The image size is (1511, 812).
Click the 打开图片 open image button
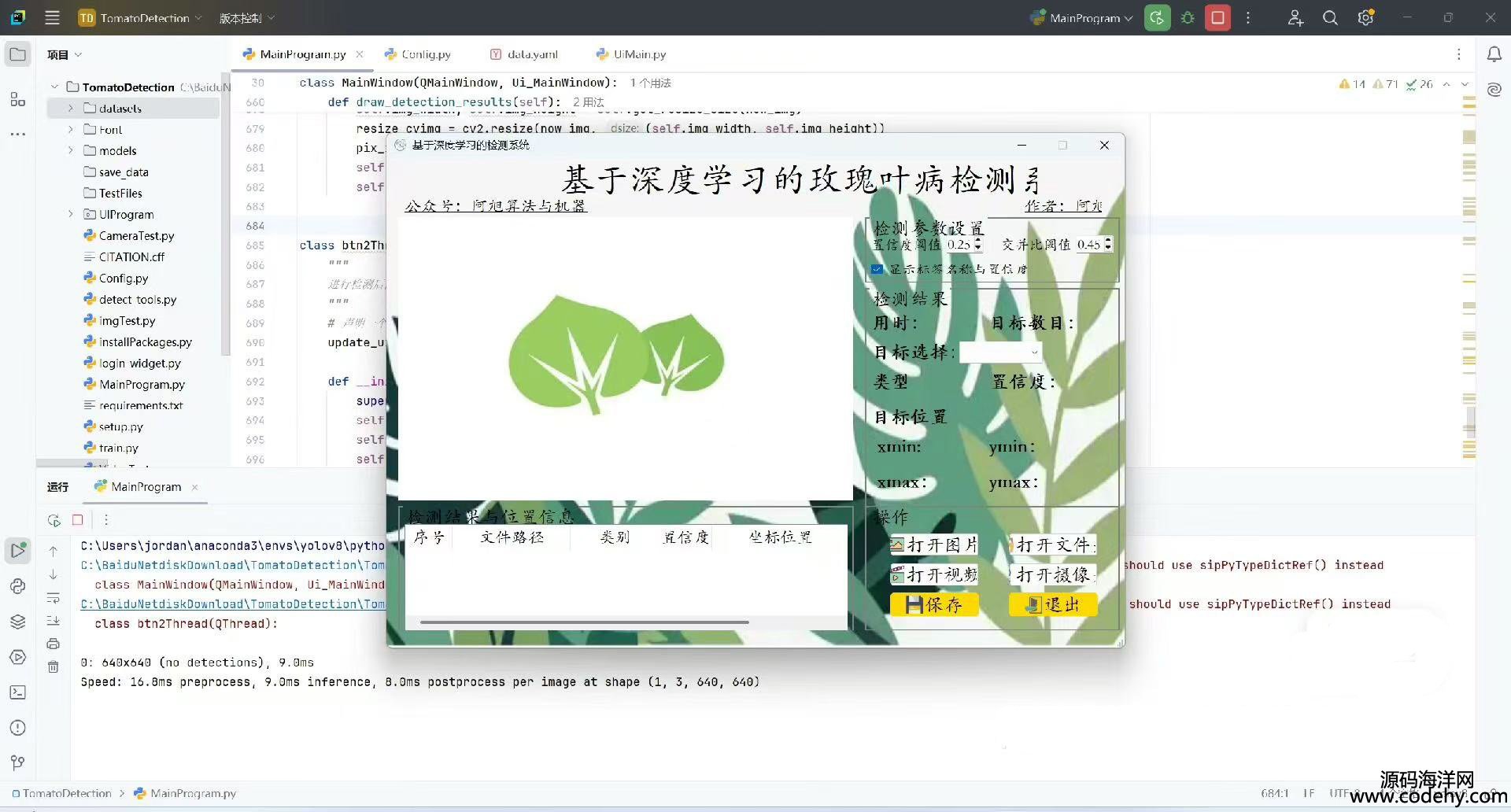click(x=934, y=544)
